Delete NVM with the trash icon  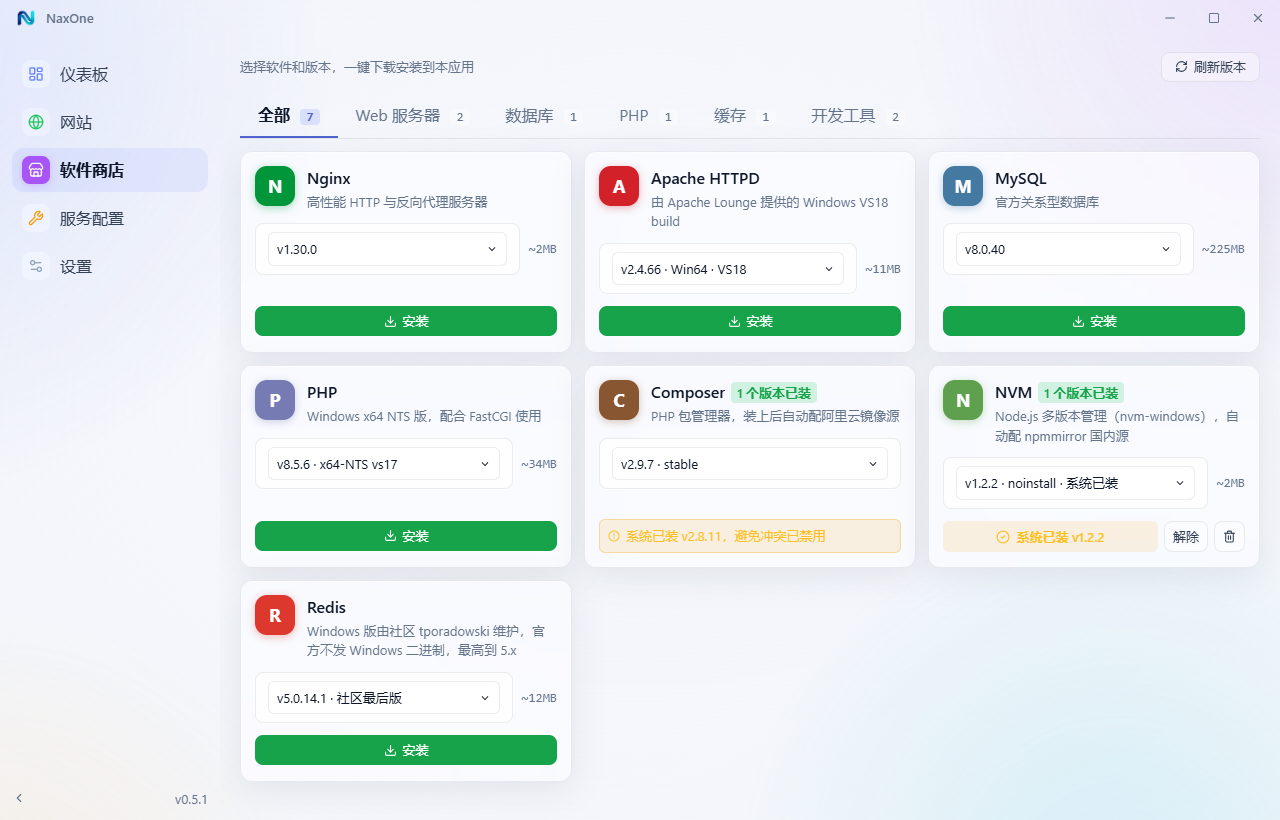[1229, 537]
